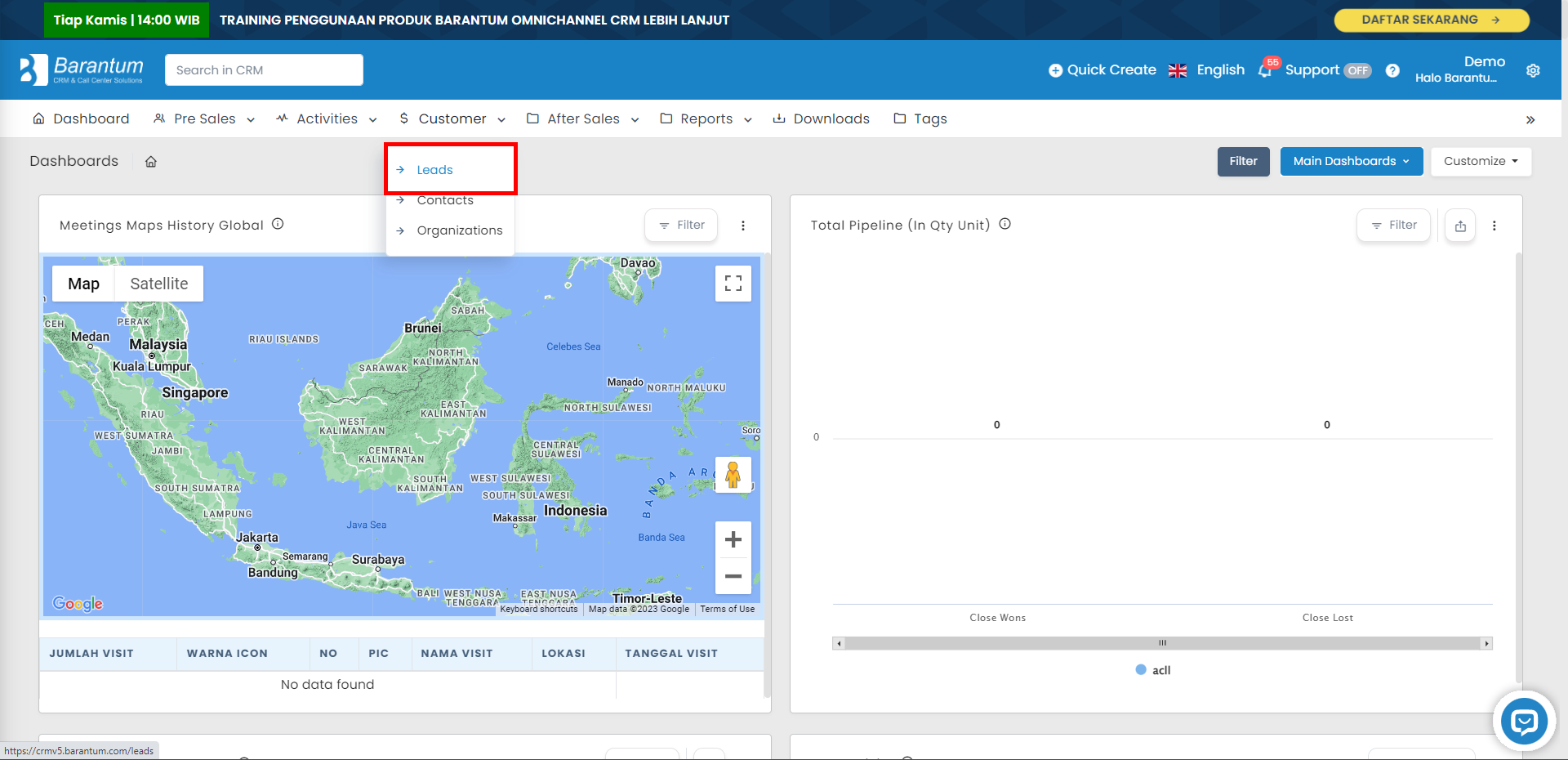Expand the Customer menu
The height and width of the screenshot is (760, 1568).
452,119
